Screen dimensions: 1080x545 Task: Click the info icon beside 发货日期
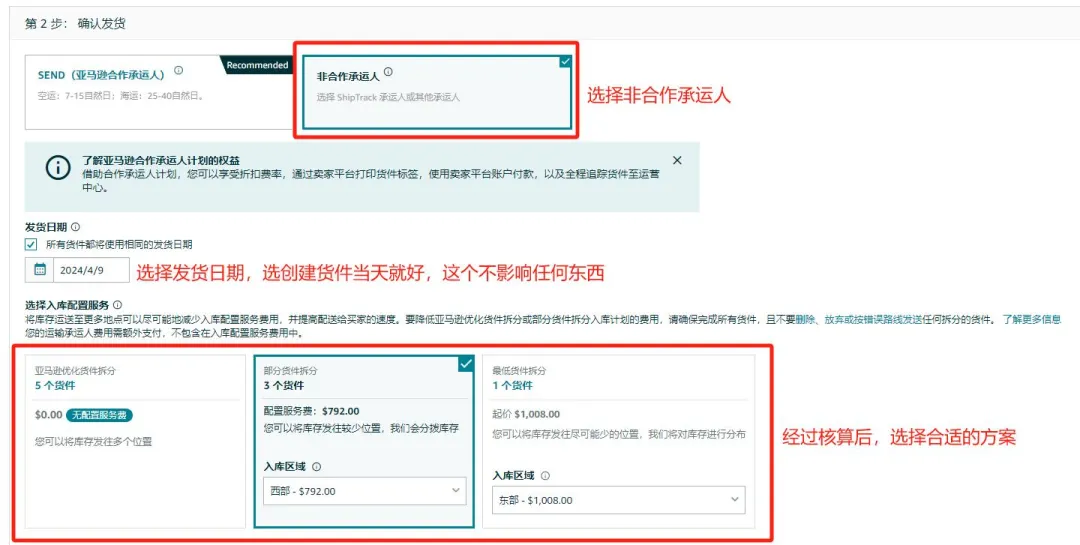click(76, 227)
